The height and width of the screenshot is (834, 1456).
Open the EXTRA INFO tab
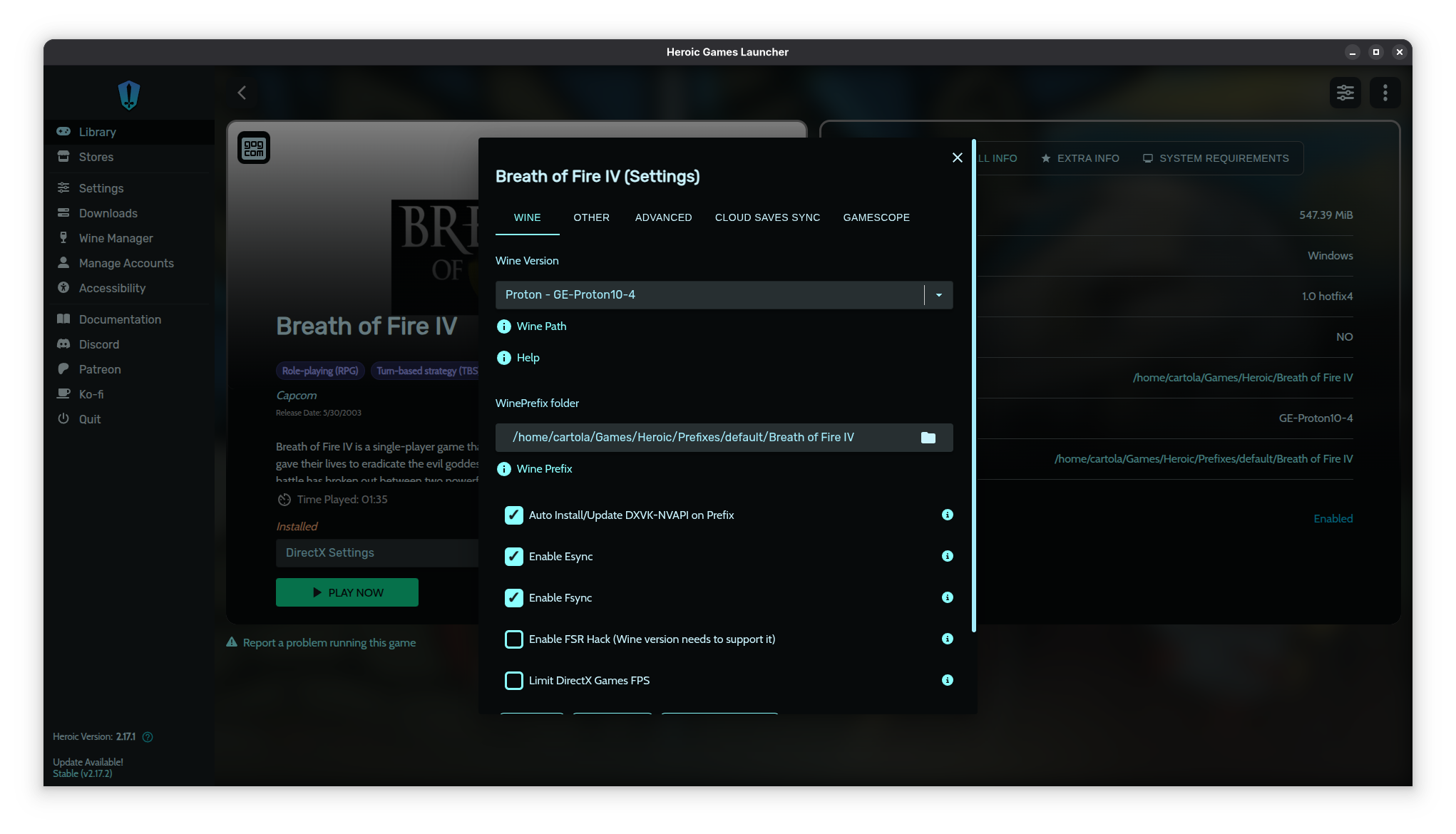point(1080,158)
